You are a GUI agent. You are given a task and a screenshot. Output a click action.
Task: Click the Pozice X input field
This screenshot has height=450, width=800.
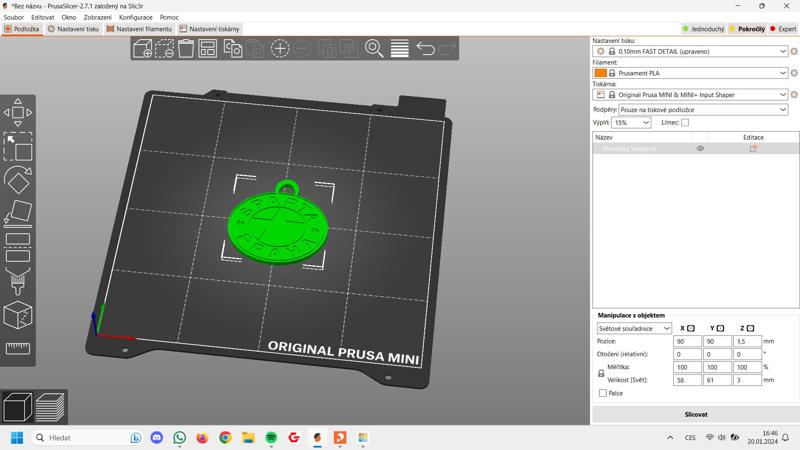click(687, 341)
